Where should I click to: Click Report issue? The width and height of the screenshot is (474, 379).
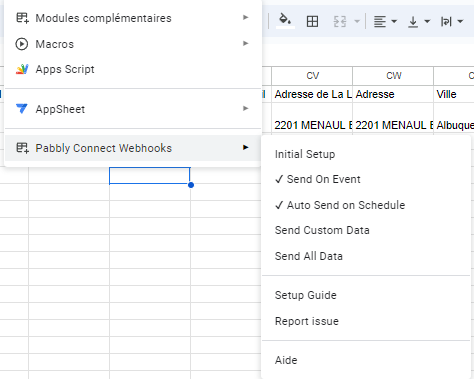(x=366, y=321)
